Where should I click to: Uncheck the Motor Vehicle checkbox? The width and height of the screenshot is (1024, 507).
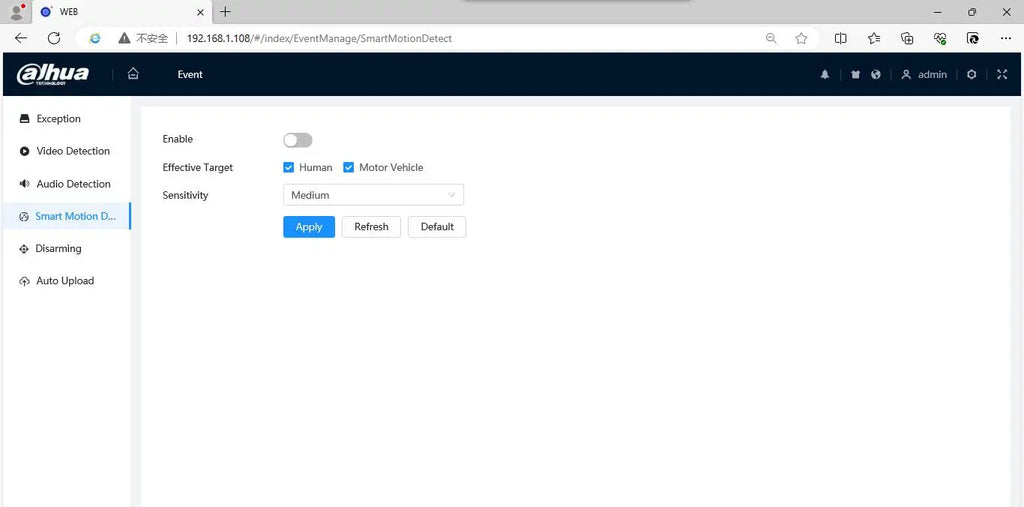(349, 168)
